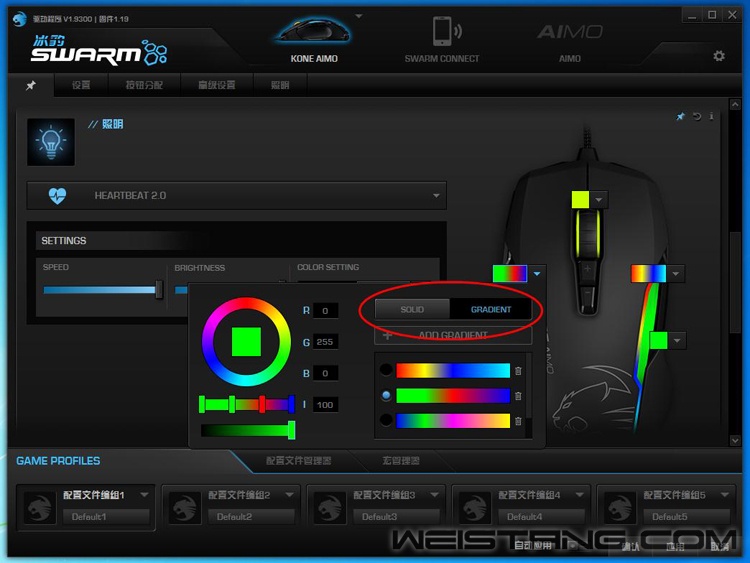The width and height of the screenshot is (750, 563).
Task: Click the R color value field
Action: 325,311
